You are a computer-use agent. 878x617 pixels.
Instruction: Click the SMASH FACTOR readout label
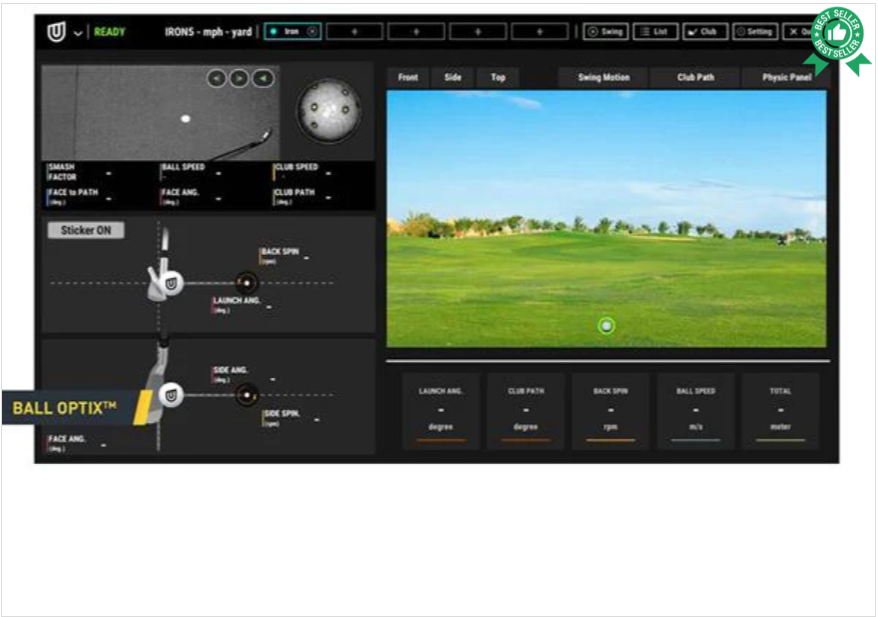click(x=62, y=172)
